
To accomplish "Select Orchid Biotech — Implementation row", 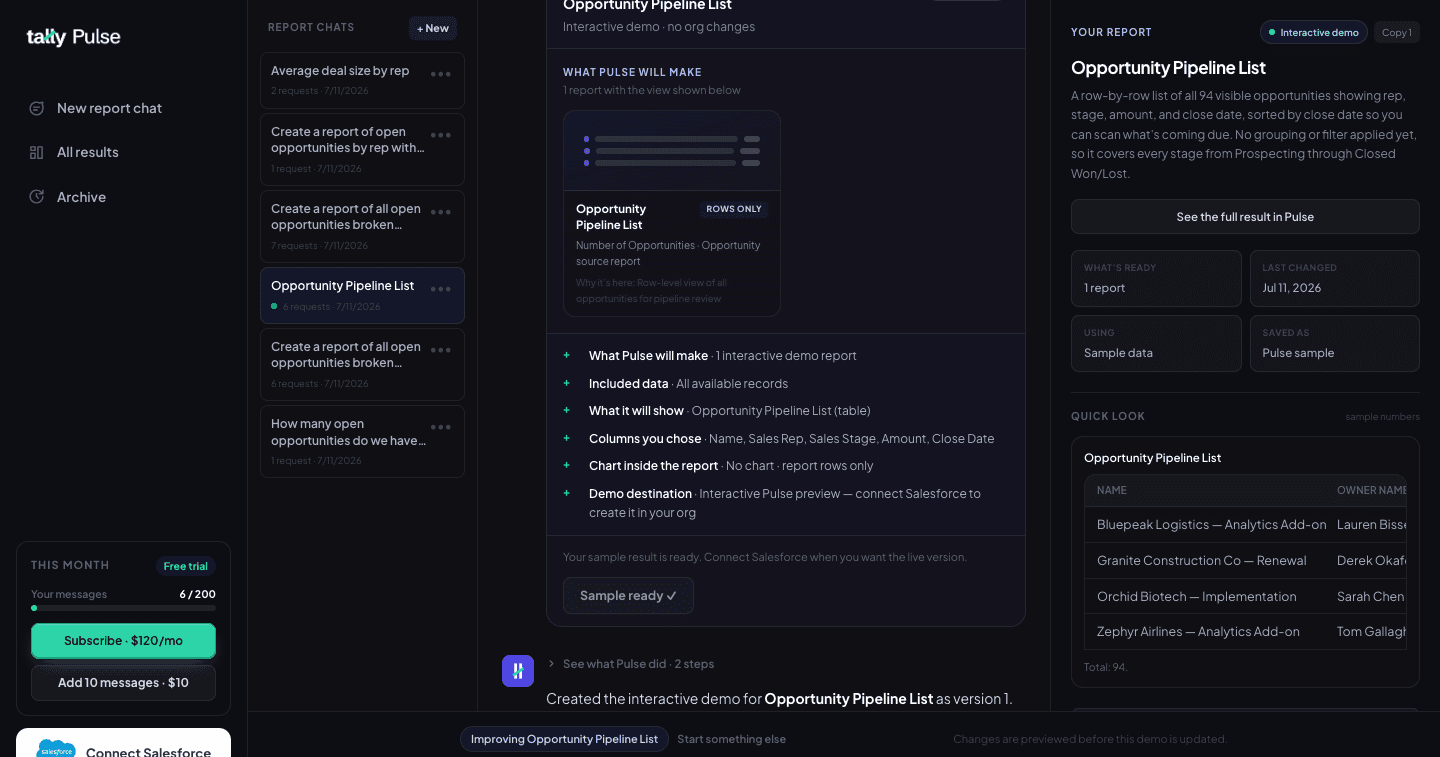I will pyautogui.click(x=1245, y=596).
